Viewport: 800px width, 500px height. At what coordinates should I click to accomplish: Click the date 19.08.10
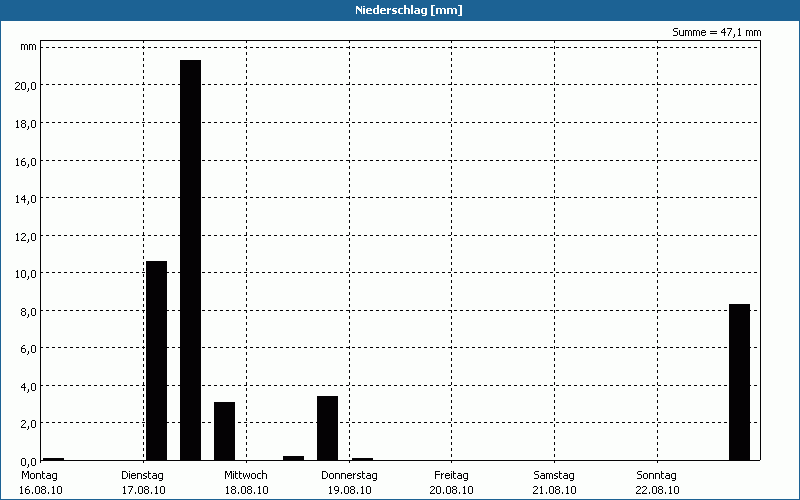(x=349, y=490)
